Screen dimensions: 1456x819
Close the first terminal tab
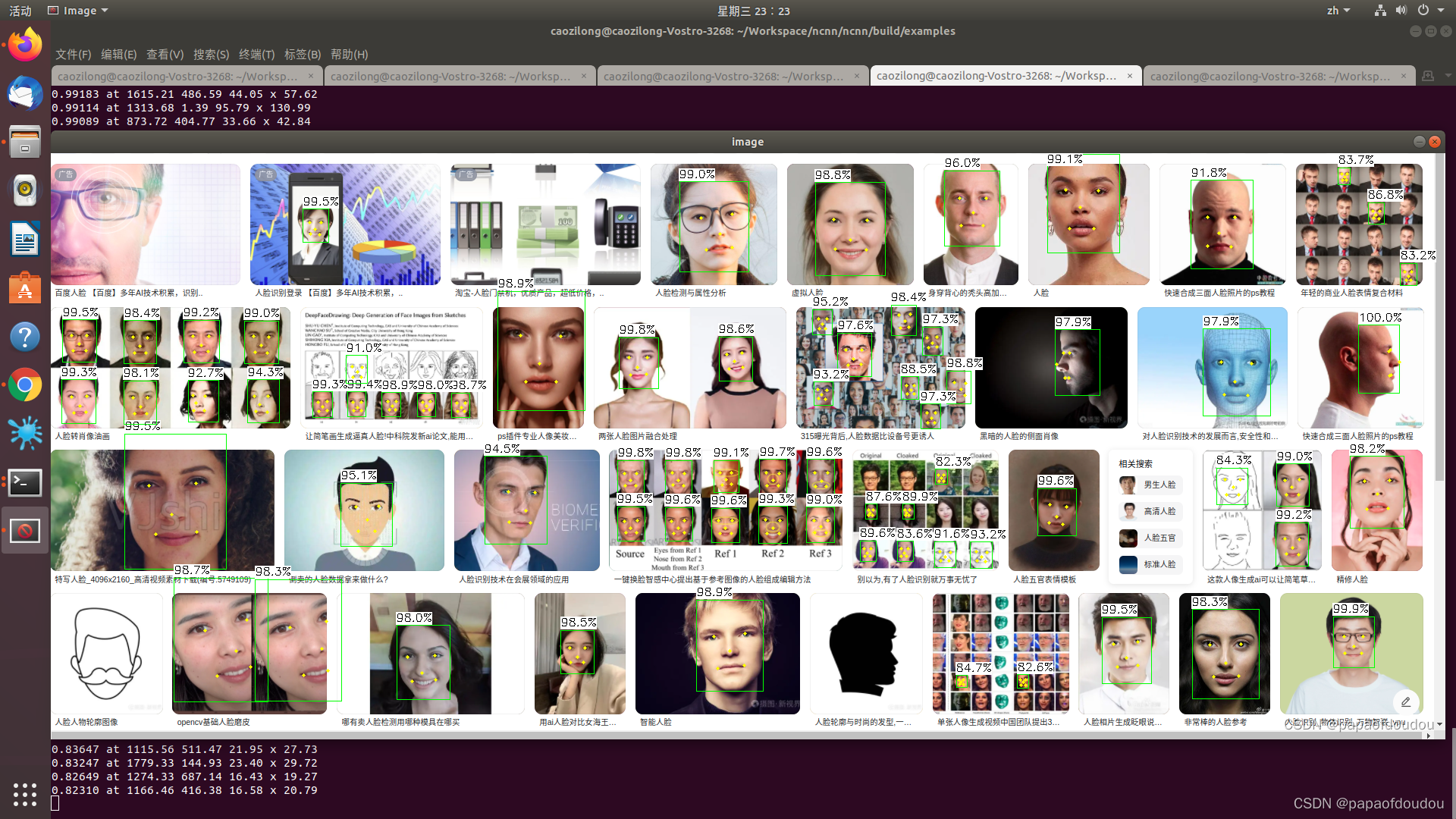pos(311,76)
